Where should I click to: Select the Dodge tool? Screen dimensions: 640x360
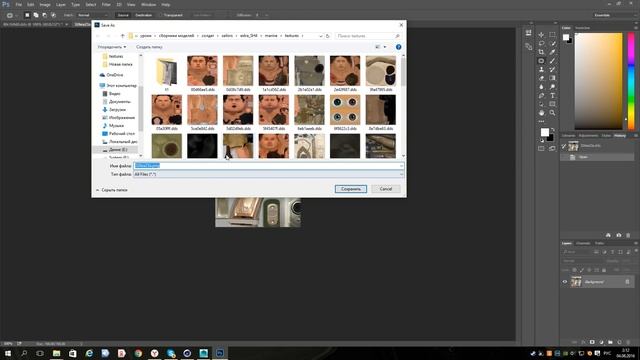pyautogui.click(x=552, y=87)
